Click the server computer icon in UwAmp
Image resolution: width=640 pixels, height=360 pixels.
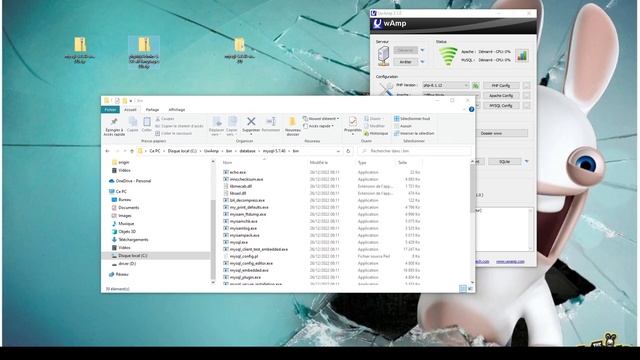coord(383,56)
